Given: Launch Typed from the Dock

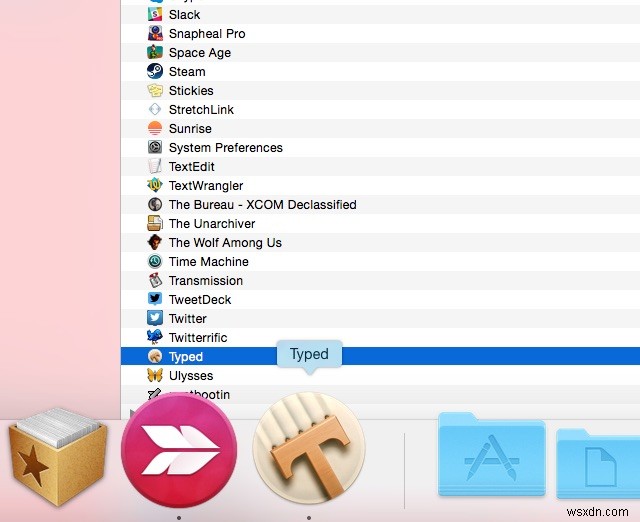Looking at the screenshot, I should click(309, 448).
